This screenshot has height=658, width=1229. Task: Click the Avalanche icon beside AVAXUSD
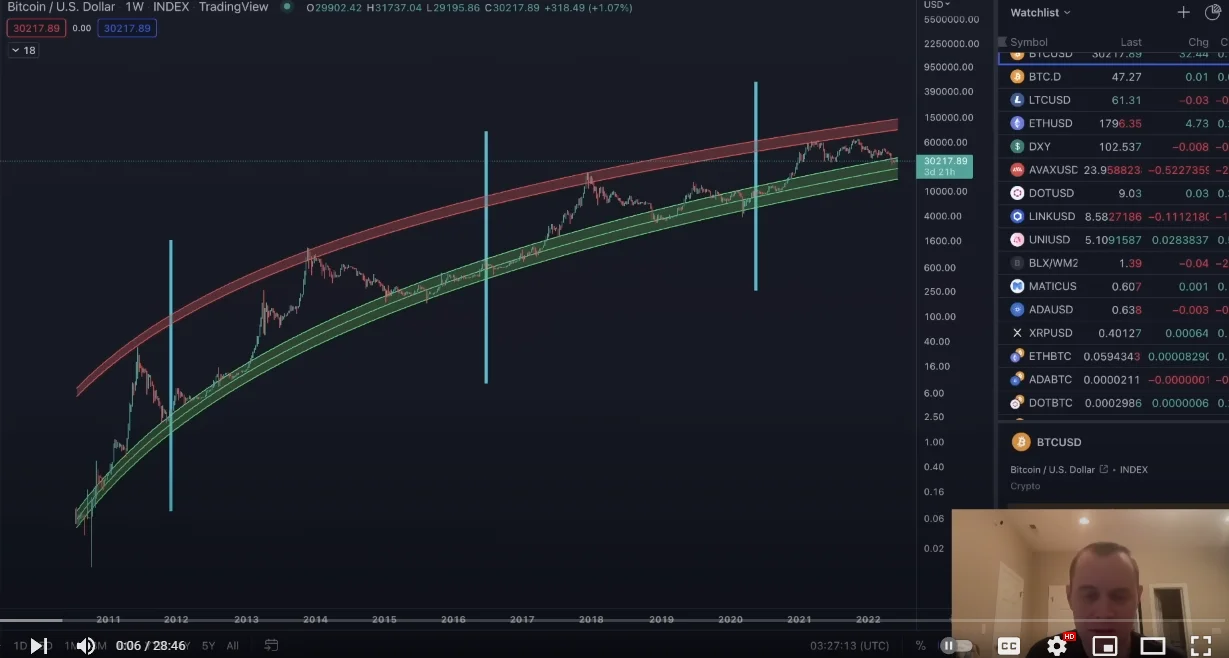(1018, 170)
